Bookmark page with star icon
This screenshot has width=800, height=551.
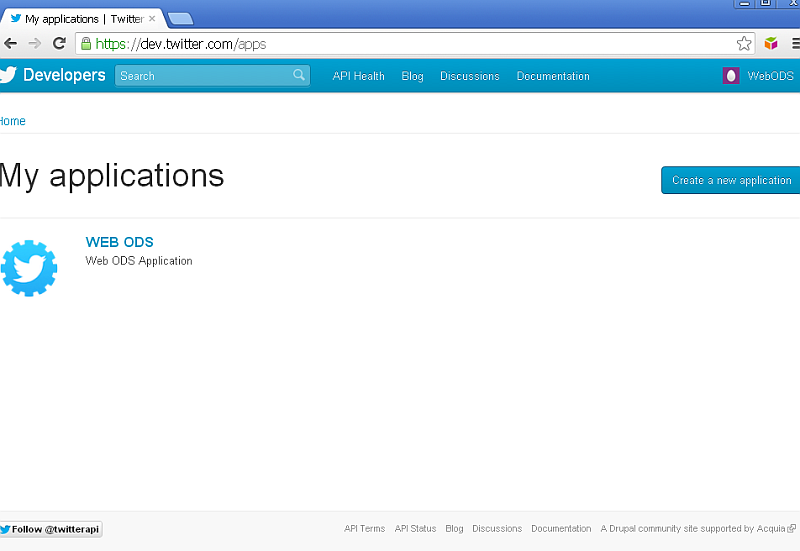pos(744,44)
